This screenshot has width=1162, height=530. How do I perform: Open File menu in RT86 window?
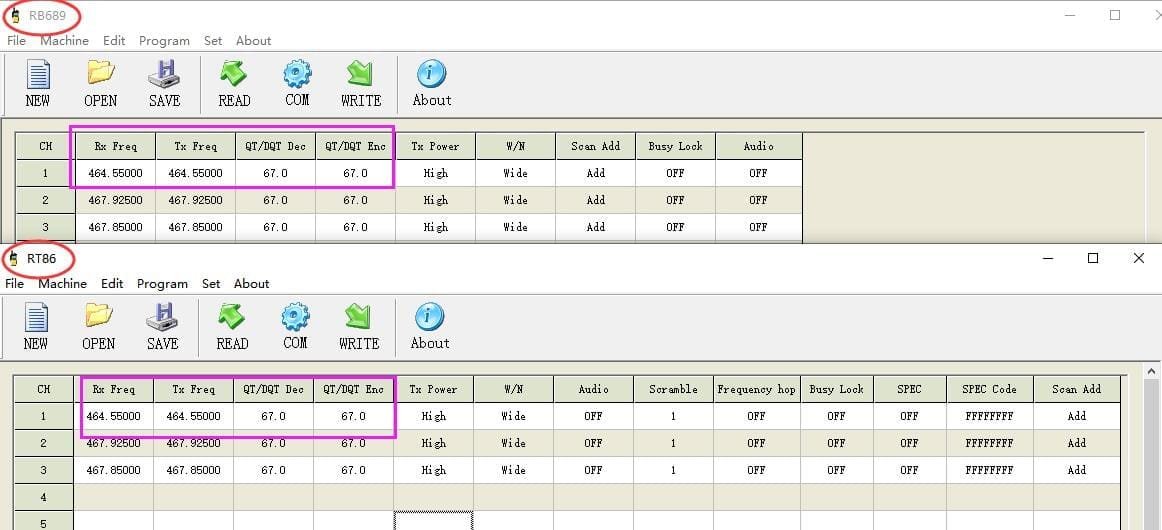coord(14,284)
